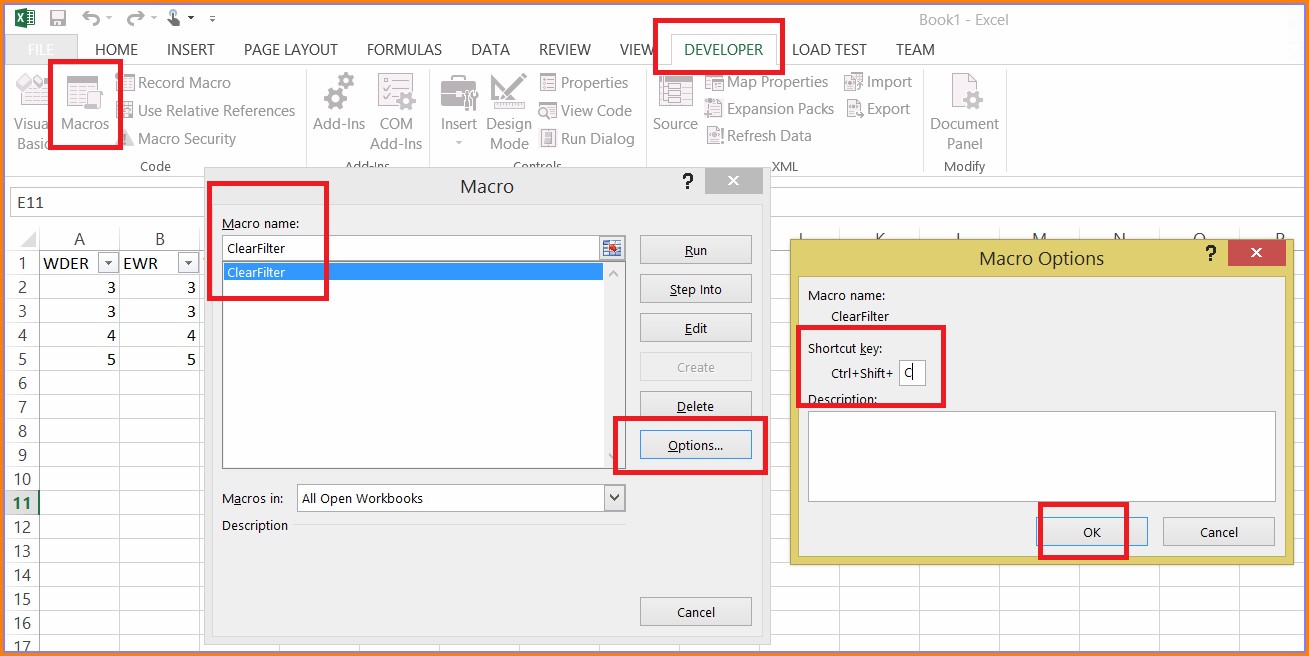Click XML Import
The height and width of the screenshot is (656, 1309).
(879, 82)
